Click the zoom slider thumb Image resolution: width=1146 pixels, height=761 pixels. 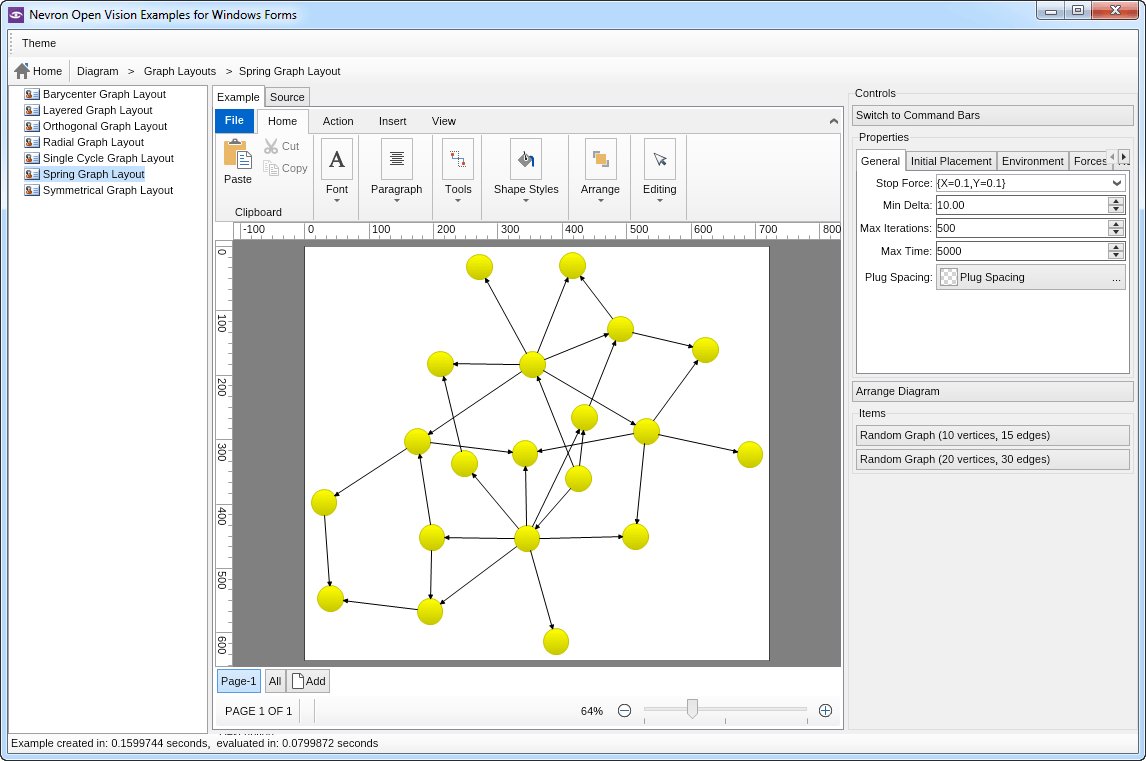coord(692,709)
